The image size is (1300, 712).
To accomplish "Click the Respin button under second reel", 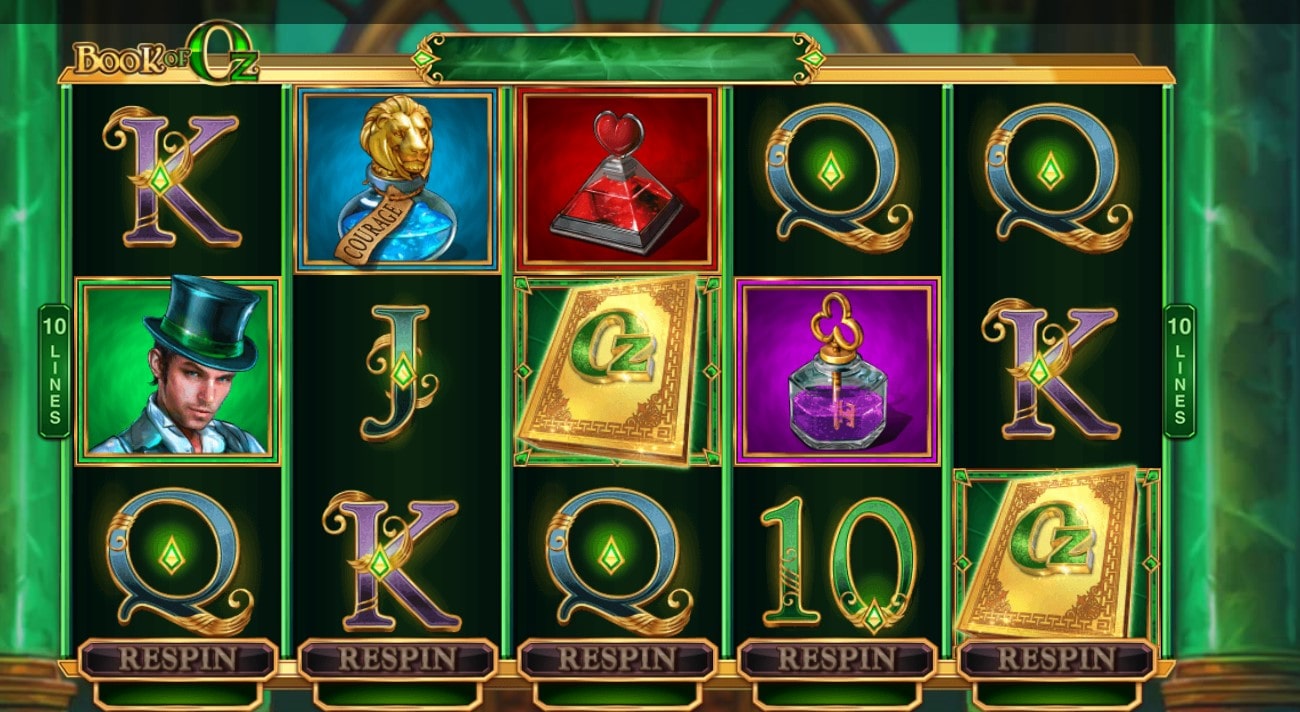I will [x=398, y=659].
